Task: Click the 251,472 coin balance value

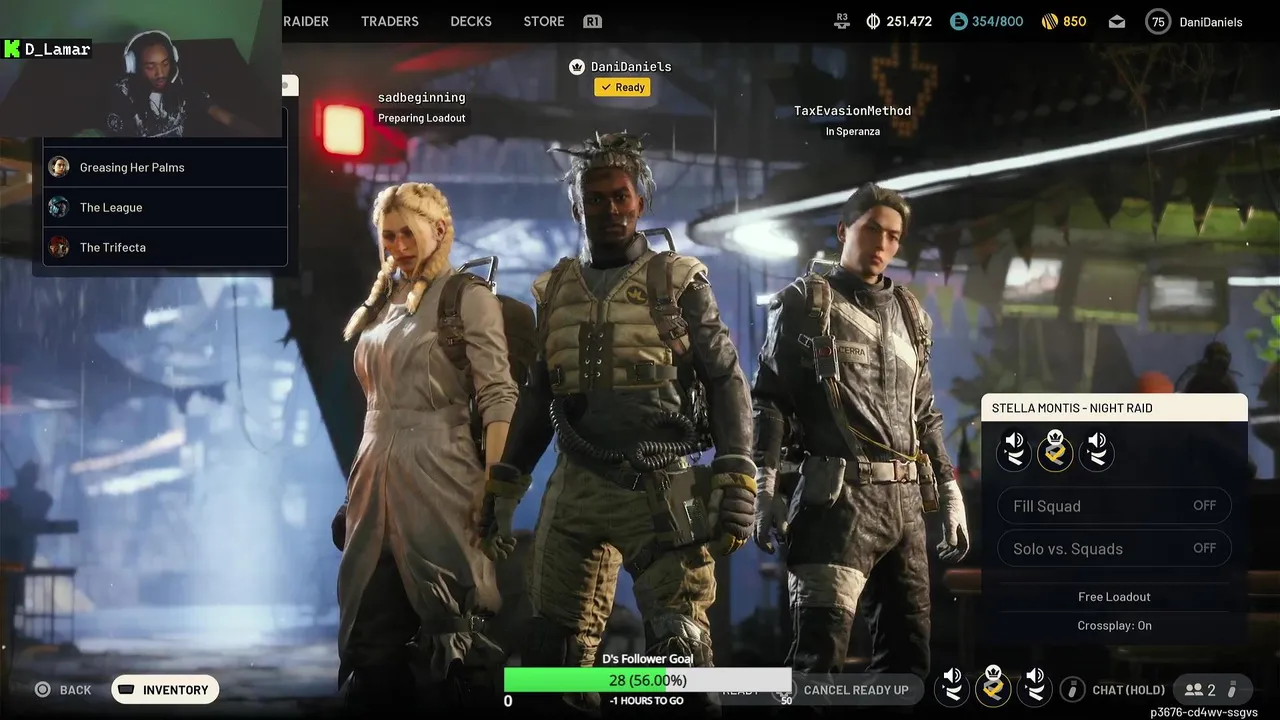Action: [x=909, y=21]
